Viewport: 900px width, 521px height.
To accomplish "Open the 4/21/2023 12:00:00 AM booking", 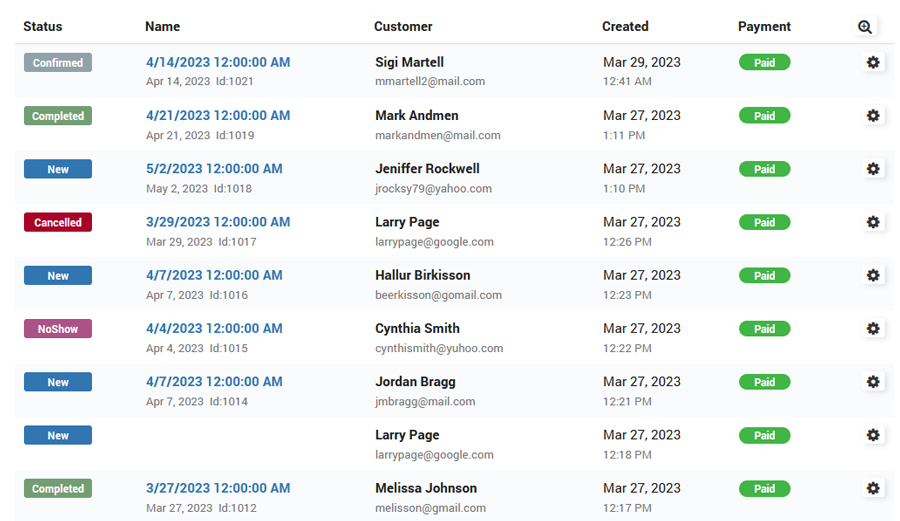I will 218,115.
